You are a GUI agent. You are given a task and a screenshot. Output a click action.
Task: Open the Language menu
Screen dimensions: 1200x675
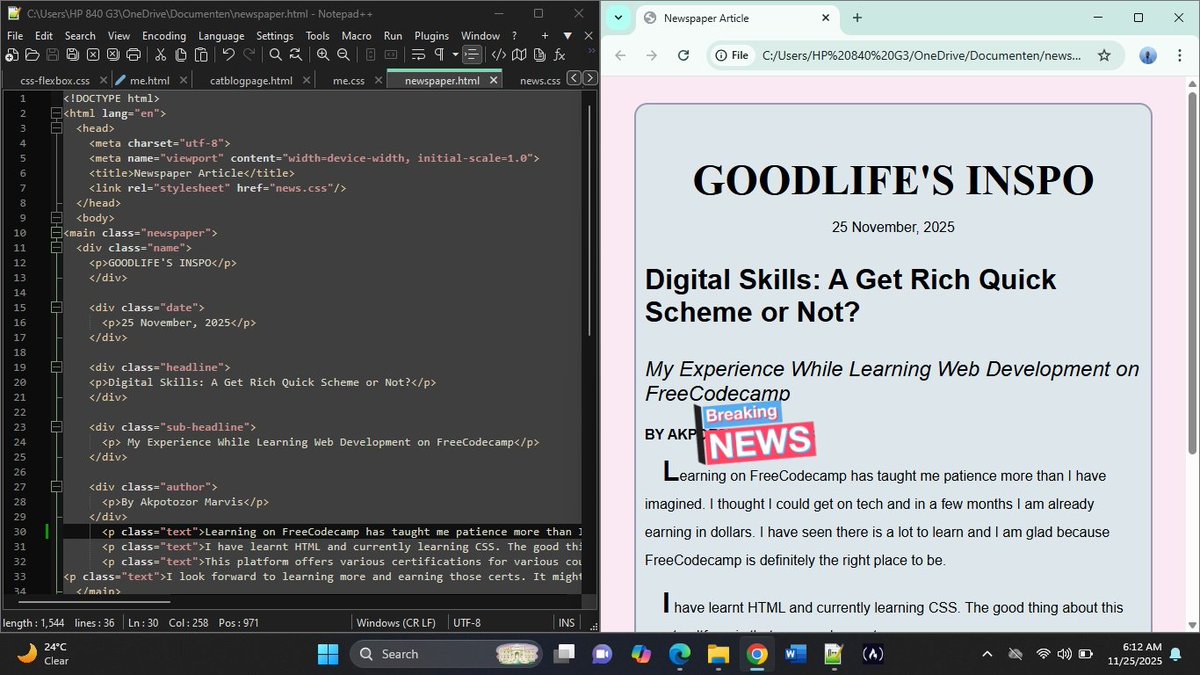point(221,36)
